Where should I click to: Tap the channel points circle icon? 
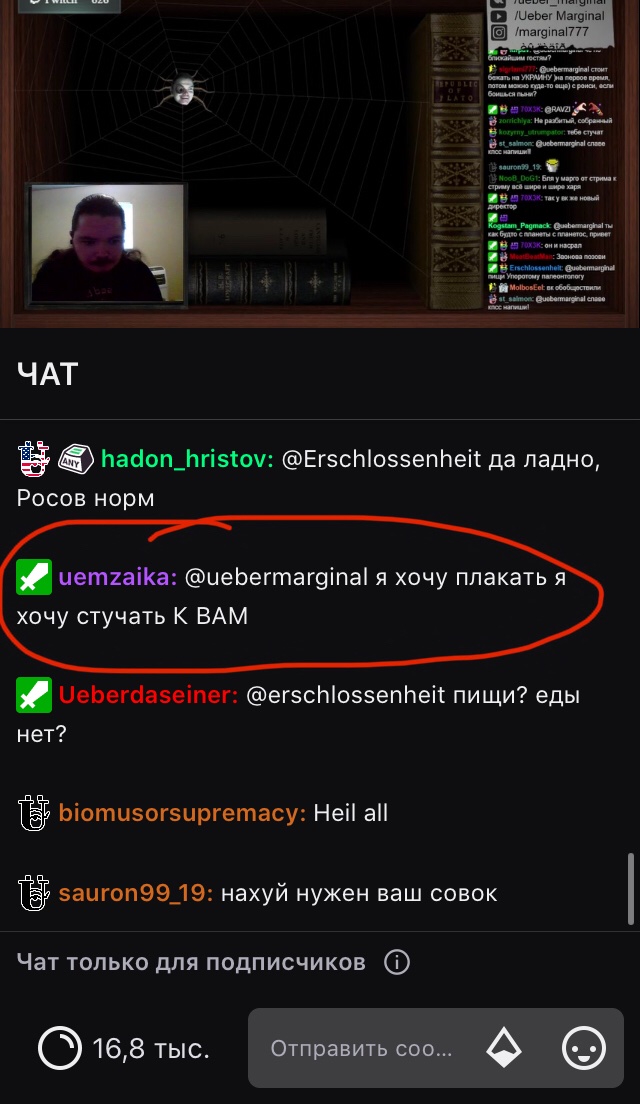[60, 1048]
